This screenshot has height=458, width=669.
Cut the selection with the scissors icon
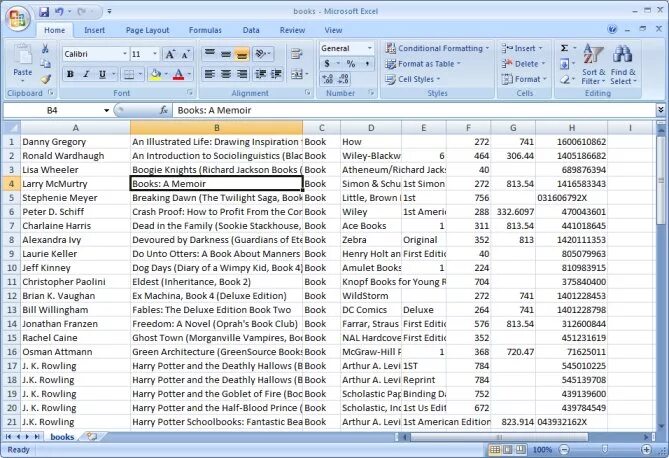coord(45,49)
